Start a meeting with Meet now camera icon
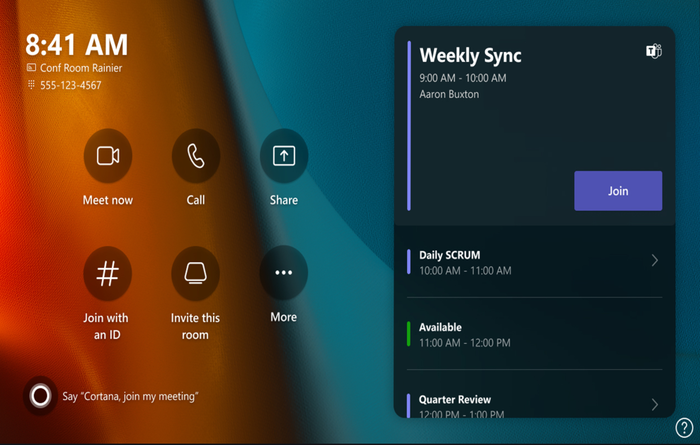This screenshot has width=700, height=445. pyautogui.click(x=108, y=156)
